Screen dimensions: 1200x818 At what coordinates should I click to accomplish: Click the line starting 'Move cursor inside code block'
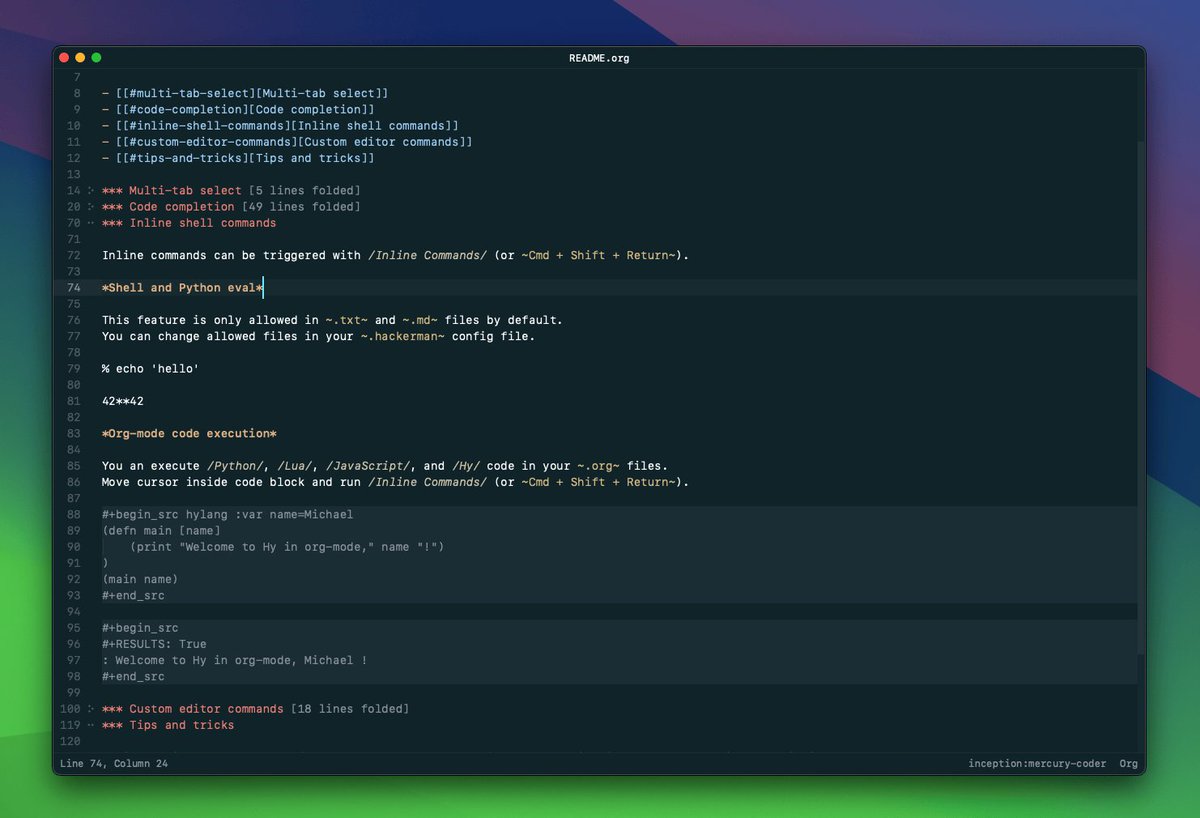tap(395, 482)
